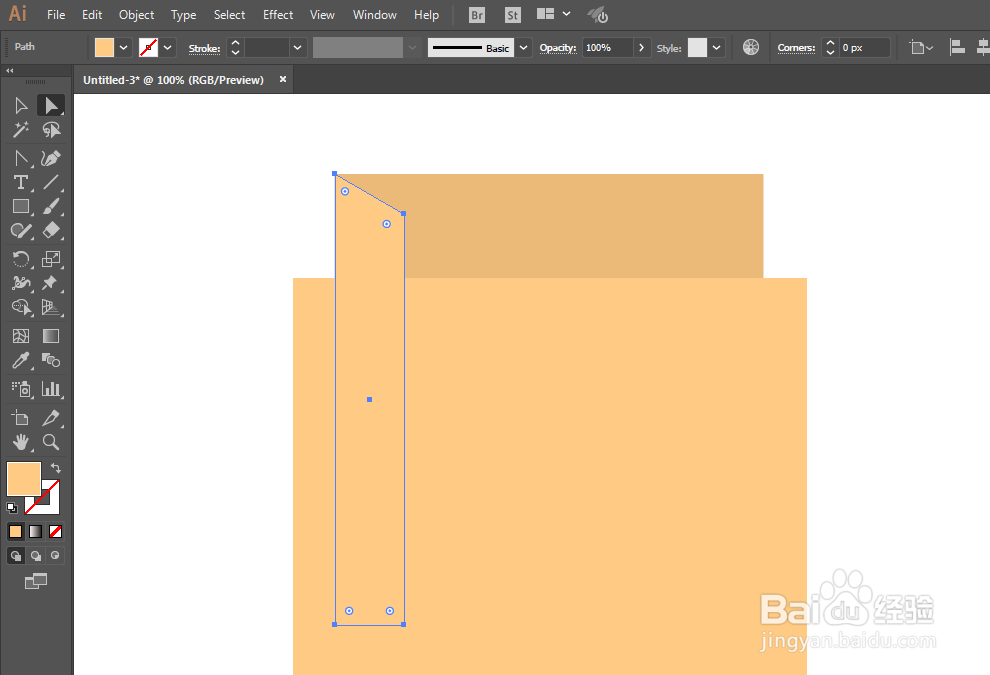
Task: Select the Direct Selection tool
Action: tap(51, 105)
